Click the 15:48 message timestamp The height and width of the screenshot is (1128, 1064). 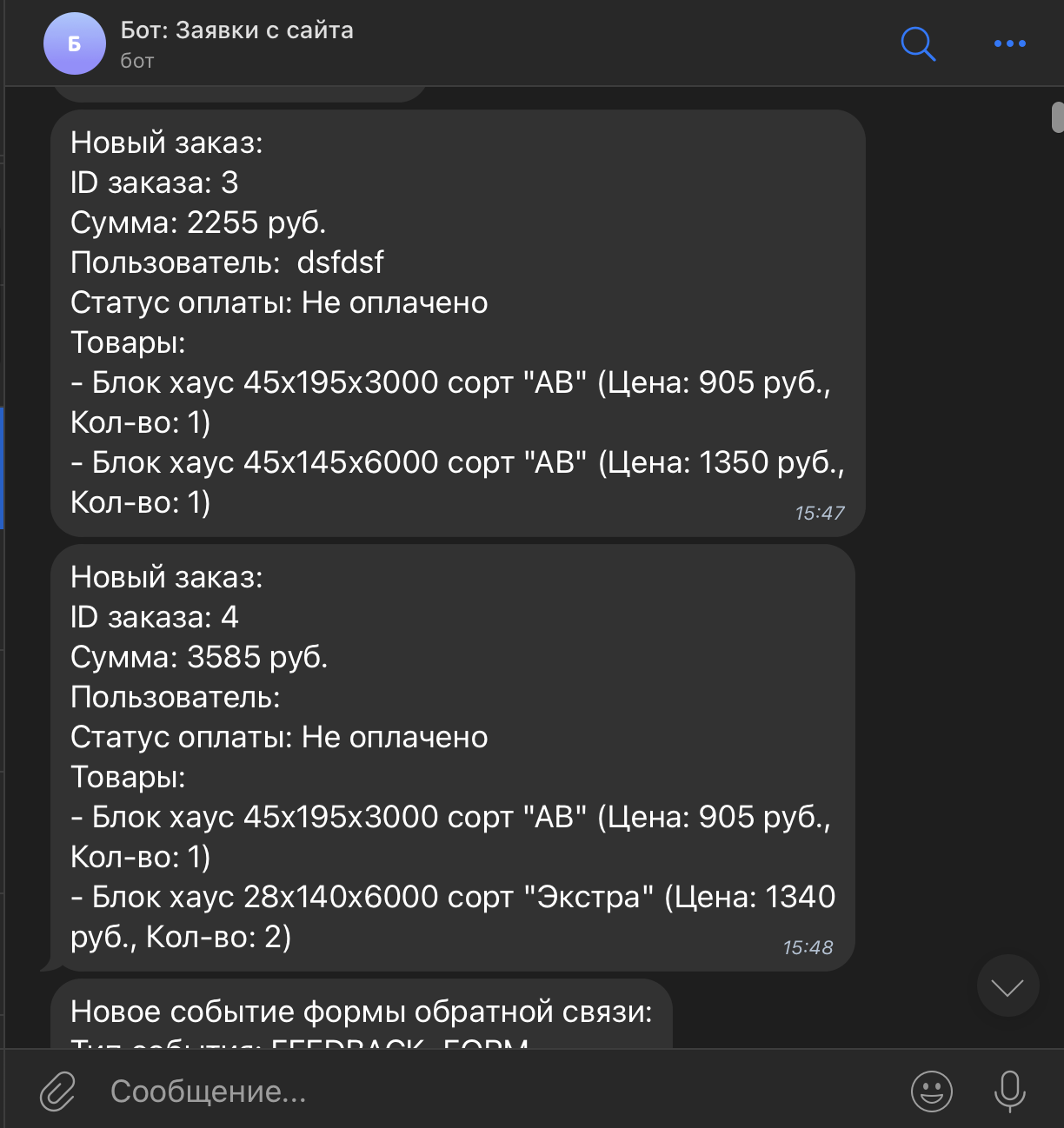pyautogui.click(x=808, y=947)
